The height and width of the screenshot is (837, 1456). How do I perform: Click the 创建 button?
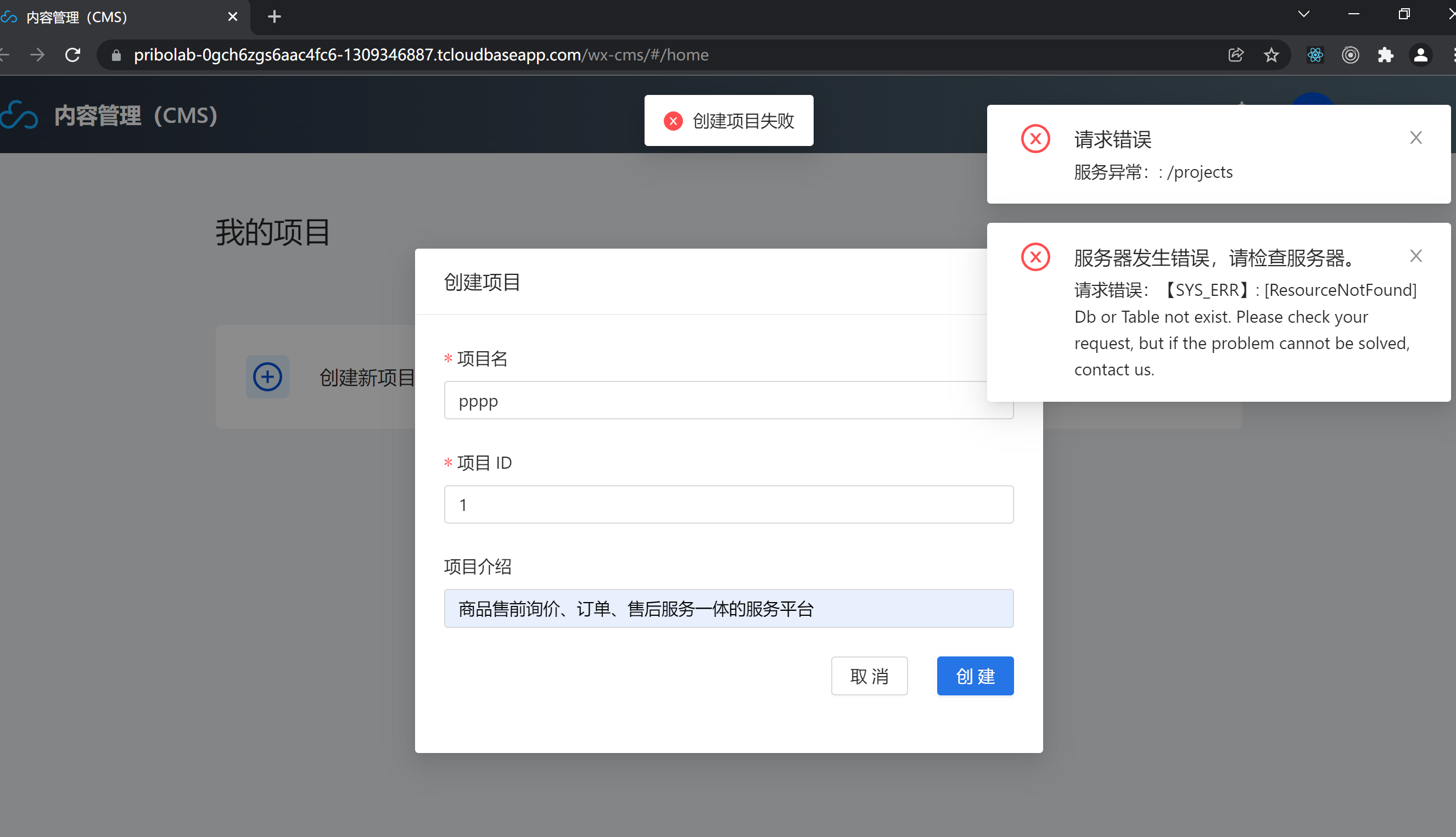click(x=975, y=676)
